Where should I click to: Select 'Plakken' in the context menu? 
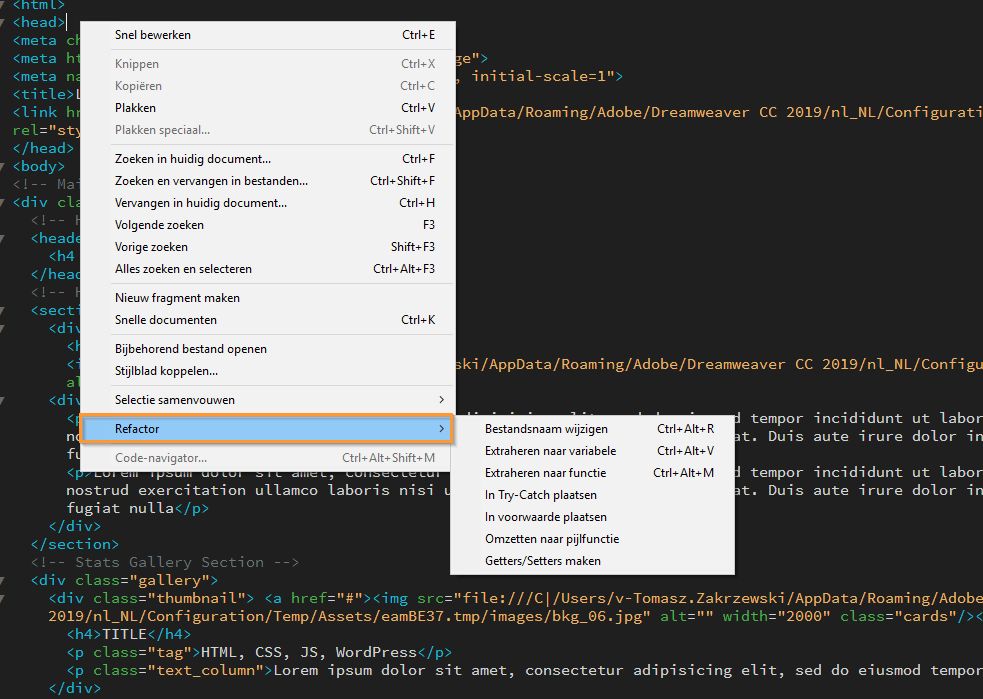click(134, 107)
